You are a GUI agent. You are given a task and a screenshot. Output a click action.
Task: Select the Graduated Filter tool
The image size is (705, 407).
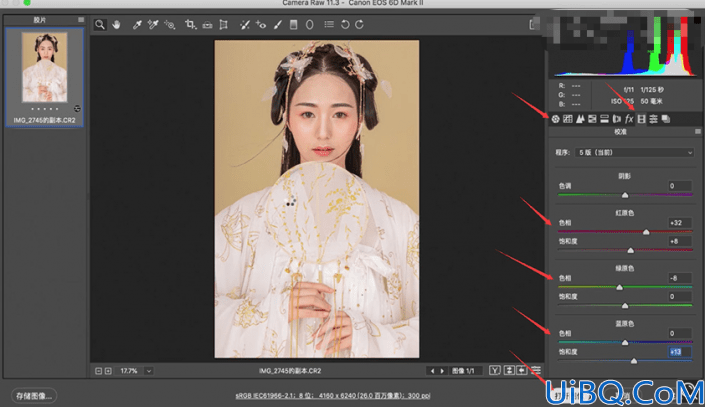point(294,24)
